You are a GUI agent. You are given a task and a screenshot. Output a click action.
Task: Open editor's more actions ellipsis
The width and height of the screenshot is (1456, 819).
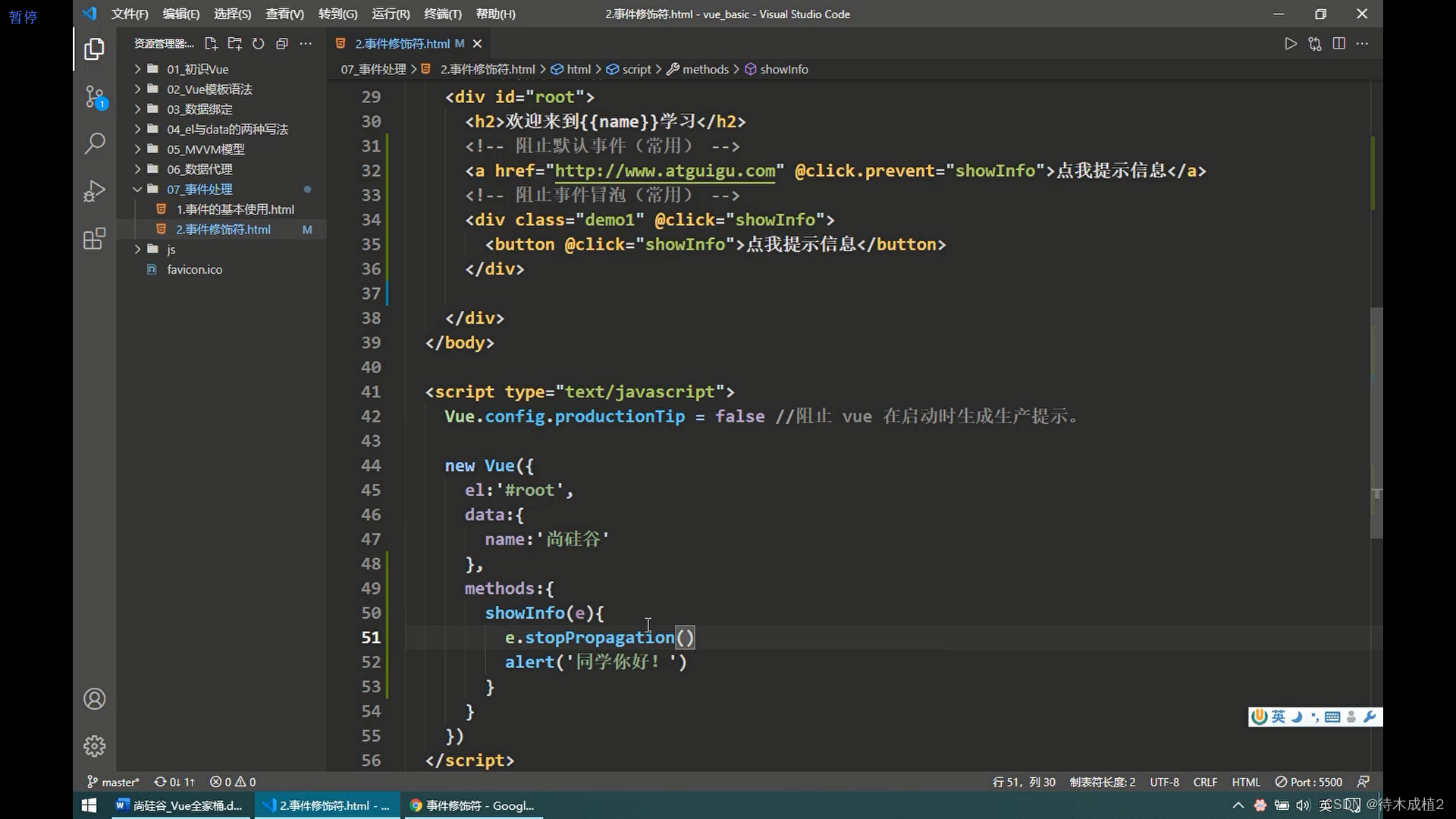(x=1363, y=44)
